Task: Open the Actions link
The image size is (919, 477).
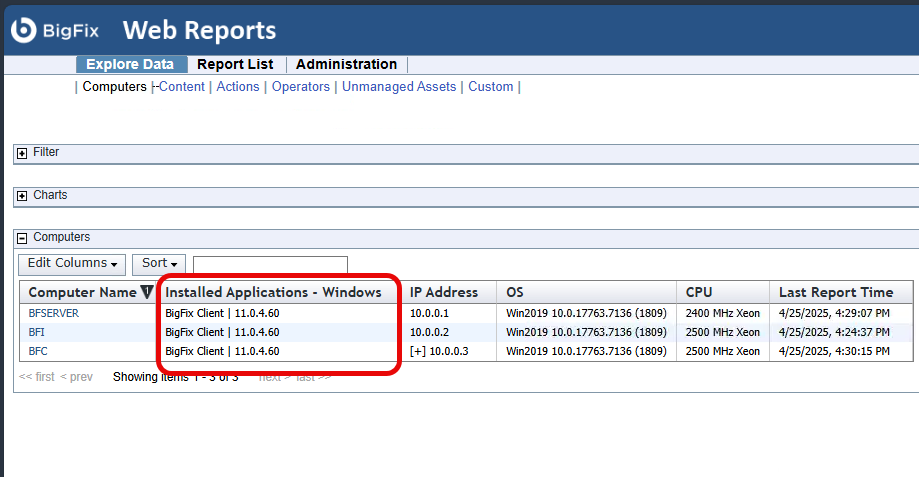Action: (x=238, y=87)
